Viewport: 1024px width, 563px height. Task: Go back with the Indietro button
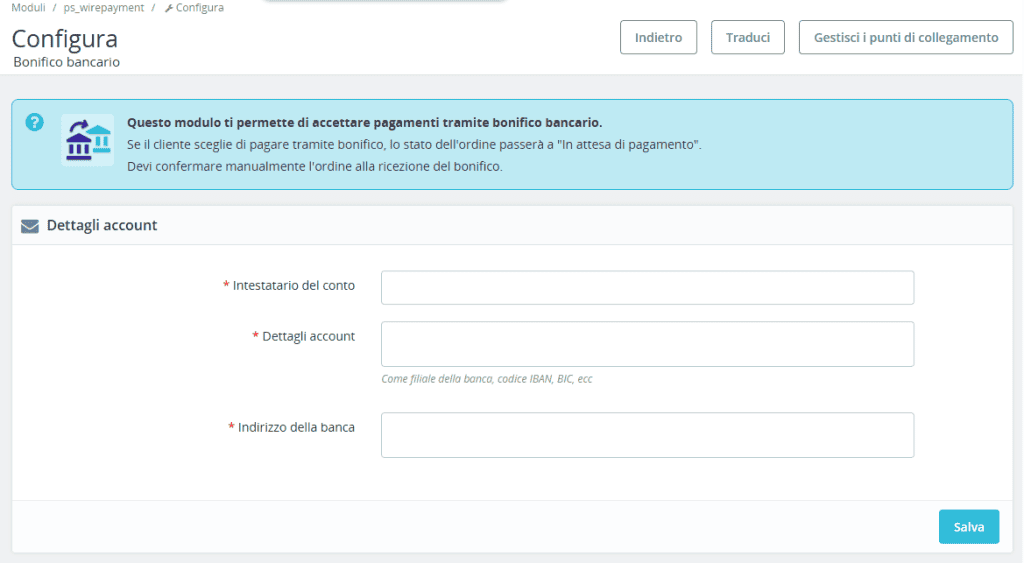click(x=658, y=37)
